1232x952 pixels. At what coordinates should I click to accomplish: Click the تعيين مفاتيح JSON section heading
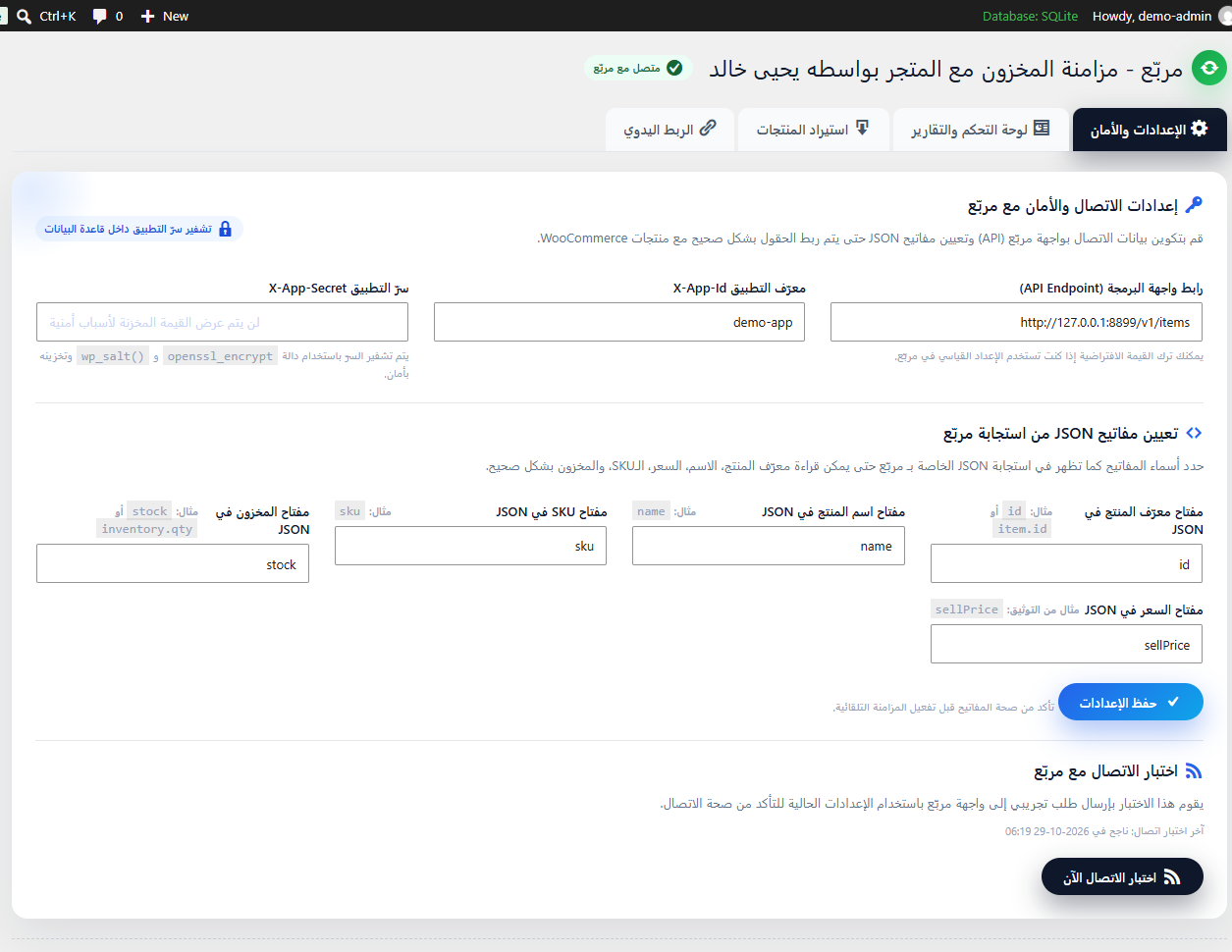1060,433
